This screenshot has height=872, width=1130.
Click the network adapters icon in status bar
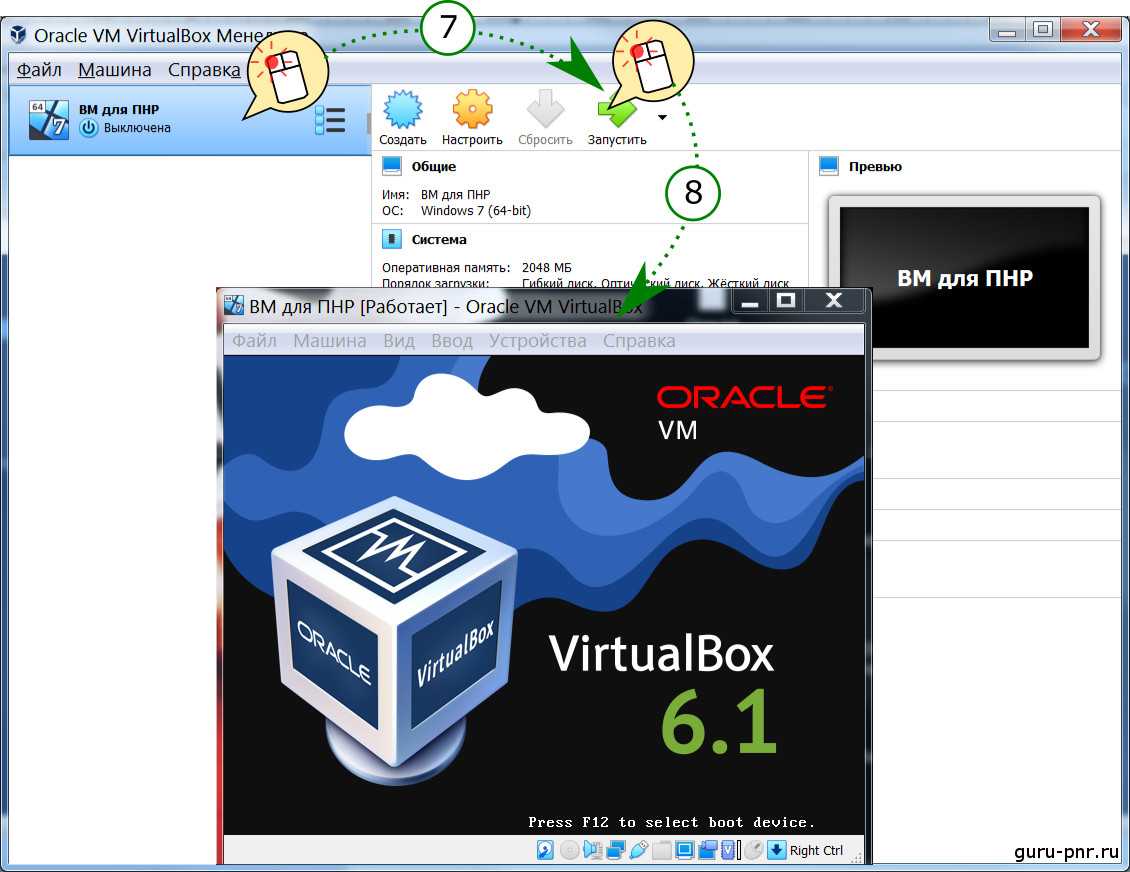[x=615, y=850]
